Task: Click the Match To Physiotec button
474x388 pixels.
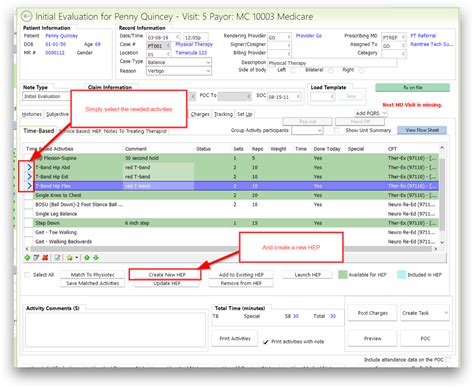Action: (x=93, y=275)
